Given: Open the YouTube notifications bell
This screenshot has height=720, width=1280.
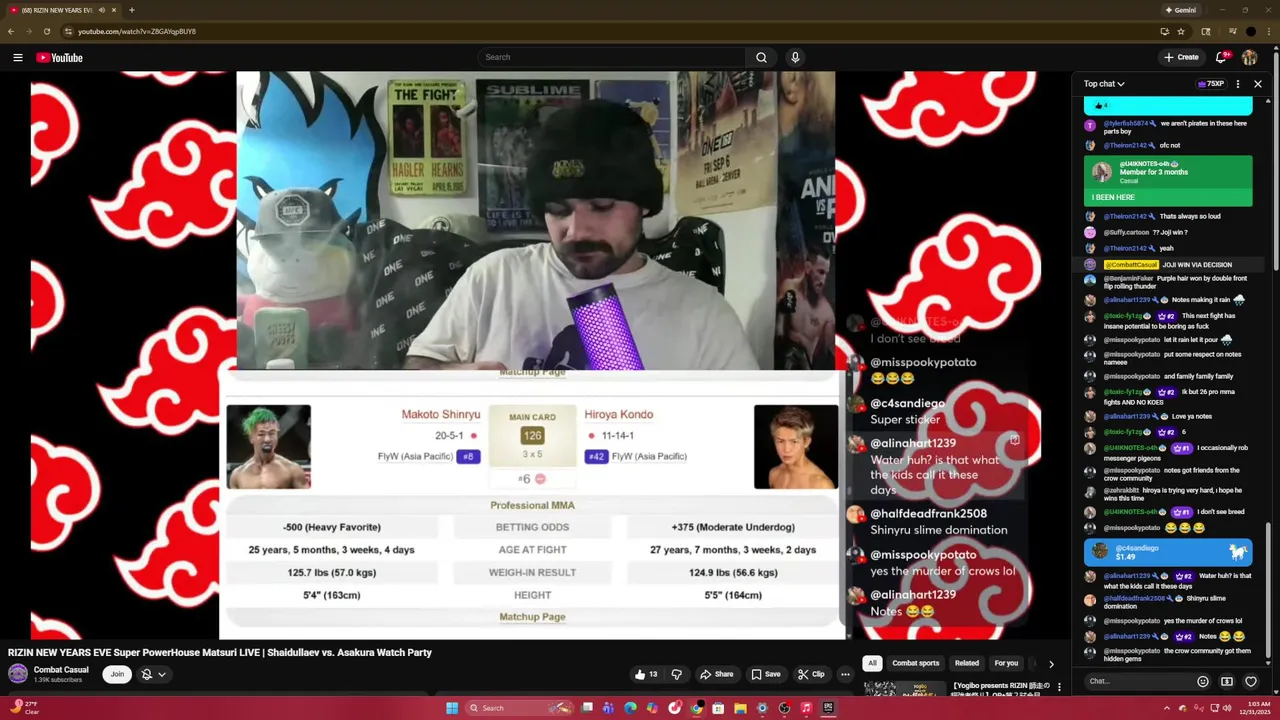Looking at the screenshot, I should pyautogui.click(x=1221, y=57).
